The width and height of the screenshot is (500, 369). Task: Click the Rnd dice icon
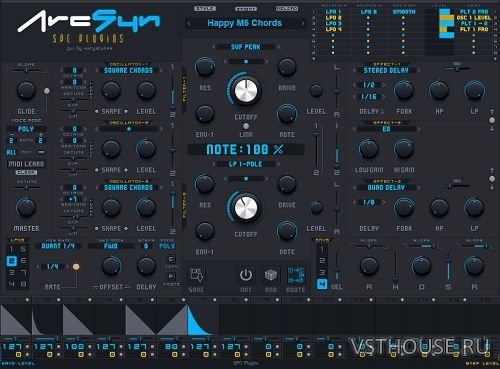click(x=271, y=275)
